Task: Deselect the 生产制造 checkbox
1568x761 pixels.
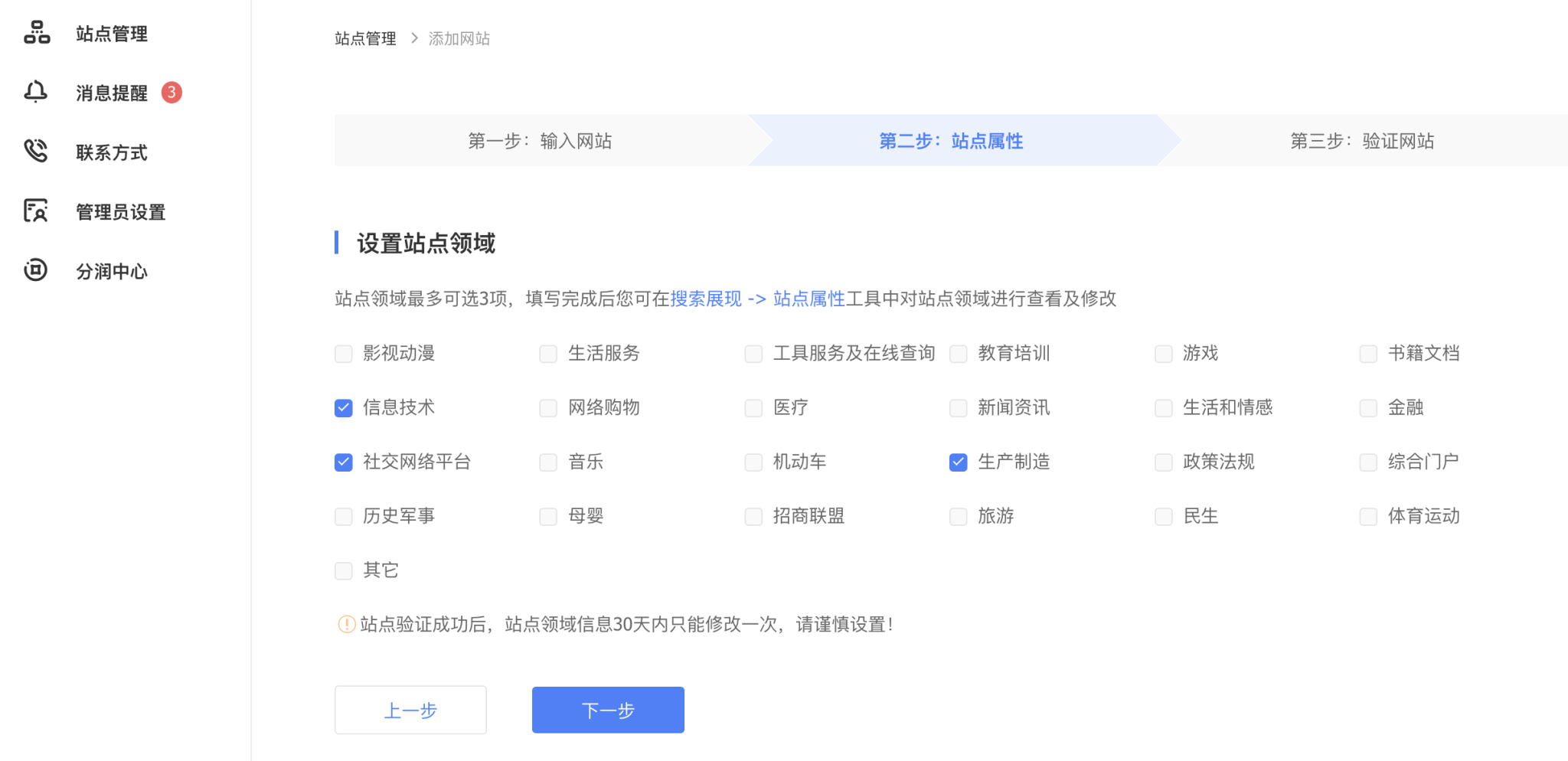Action: [x=959, y=462]
